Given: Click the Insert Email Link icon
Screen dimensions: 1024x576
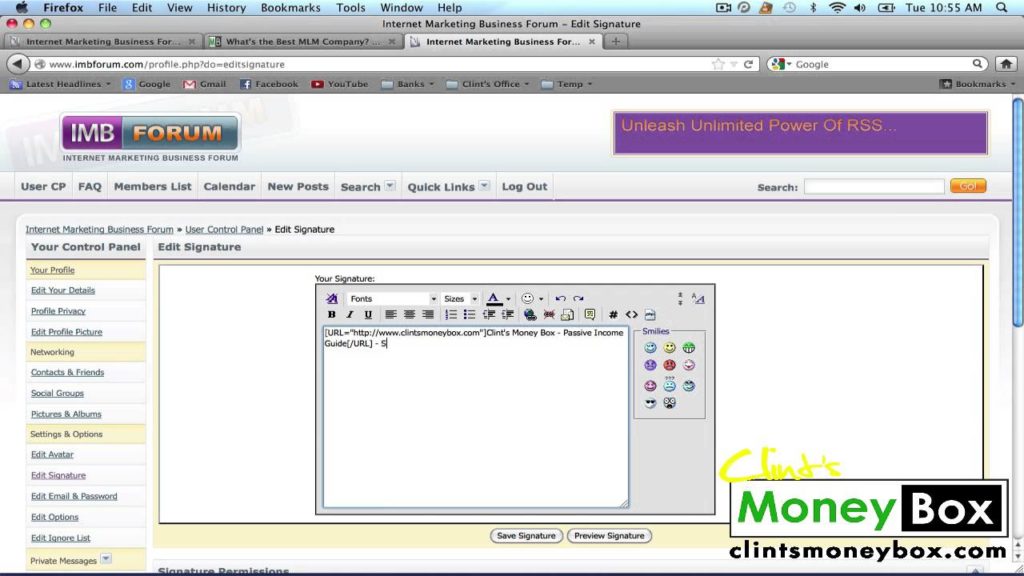Looking at the screenshot, I should pyautogui.click(x=567, y=315).
